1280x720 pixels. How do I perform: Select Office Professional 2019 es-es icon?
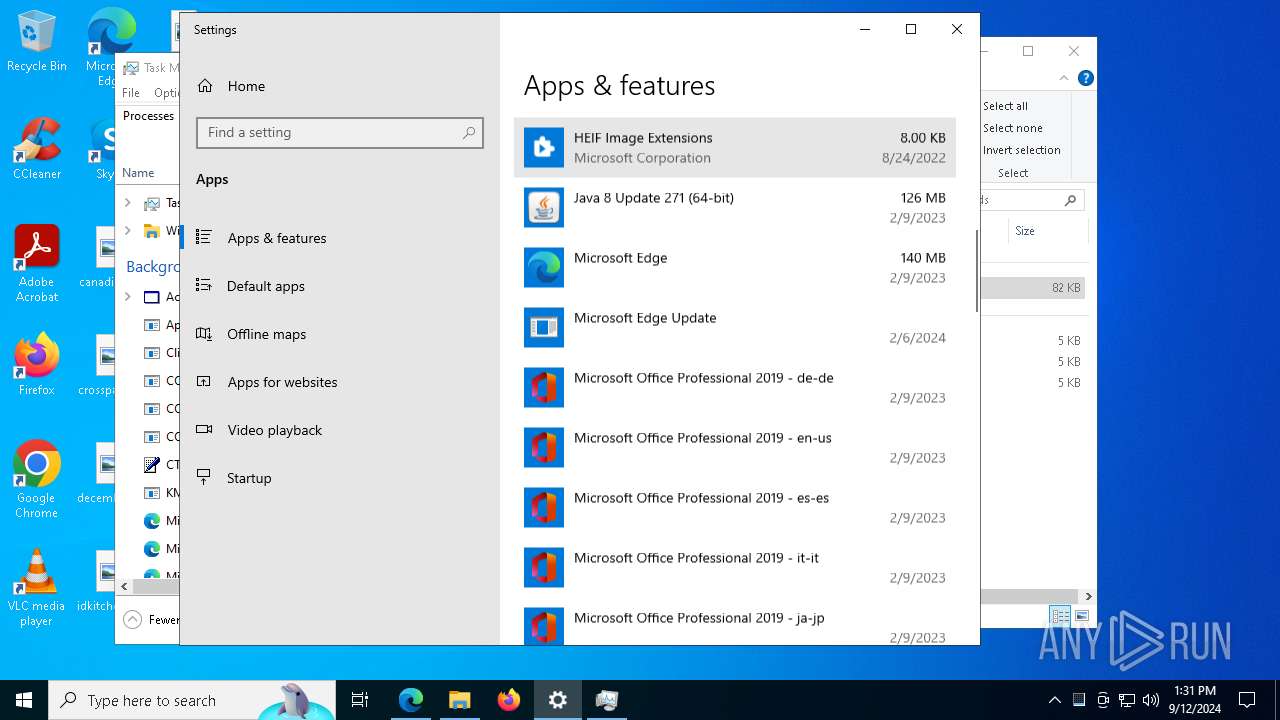coord(544,508)
